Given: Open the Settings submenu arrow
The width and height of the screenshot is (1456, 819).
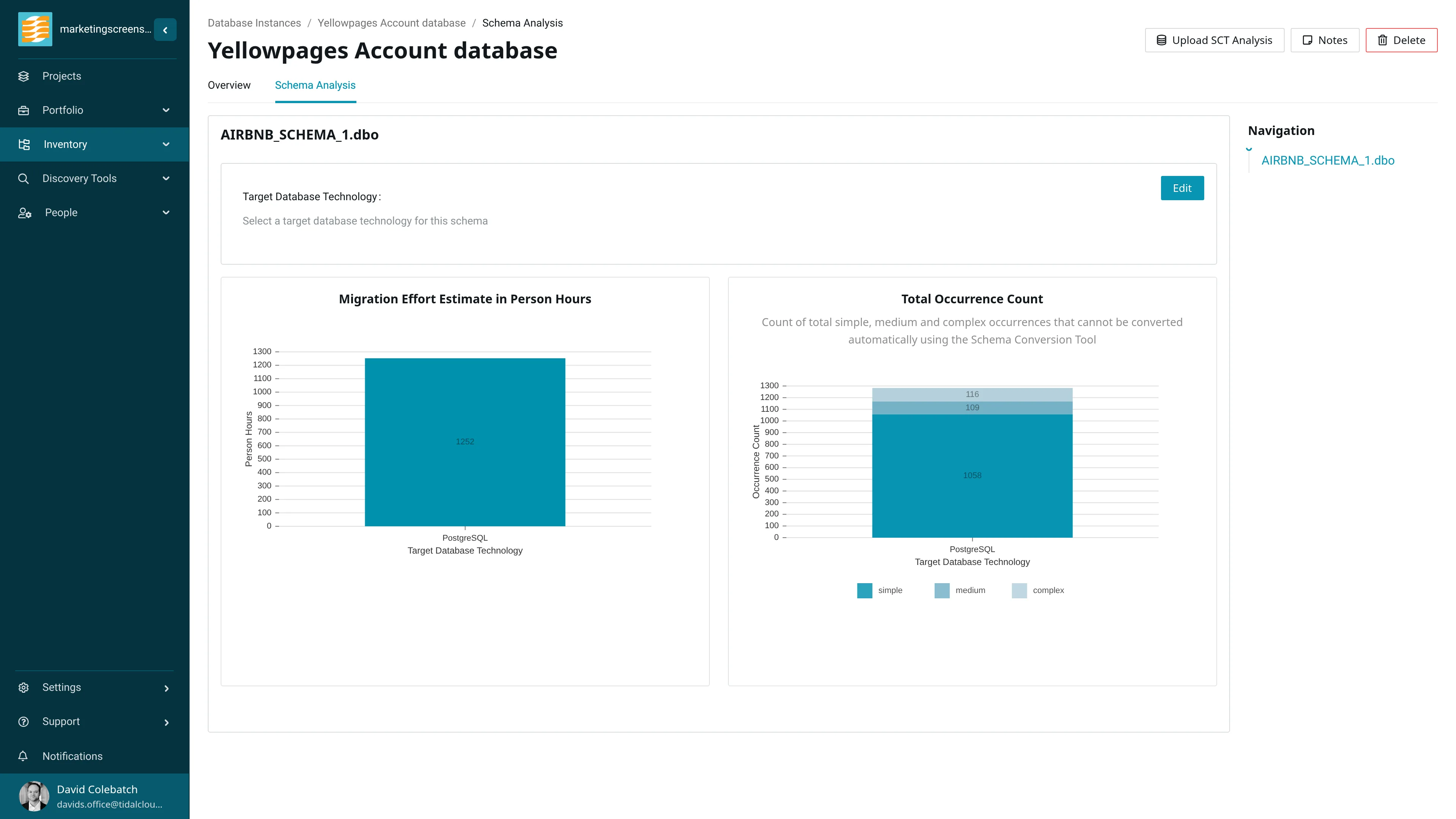Looking at the screenshot, I should coord(166,689).
